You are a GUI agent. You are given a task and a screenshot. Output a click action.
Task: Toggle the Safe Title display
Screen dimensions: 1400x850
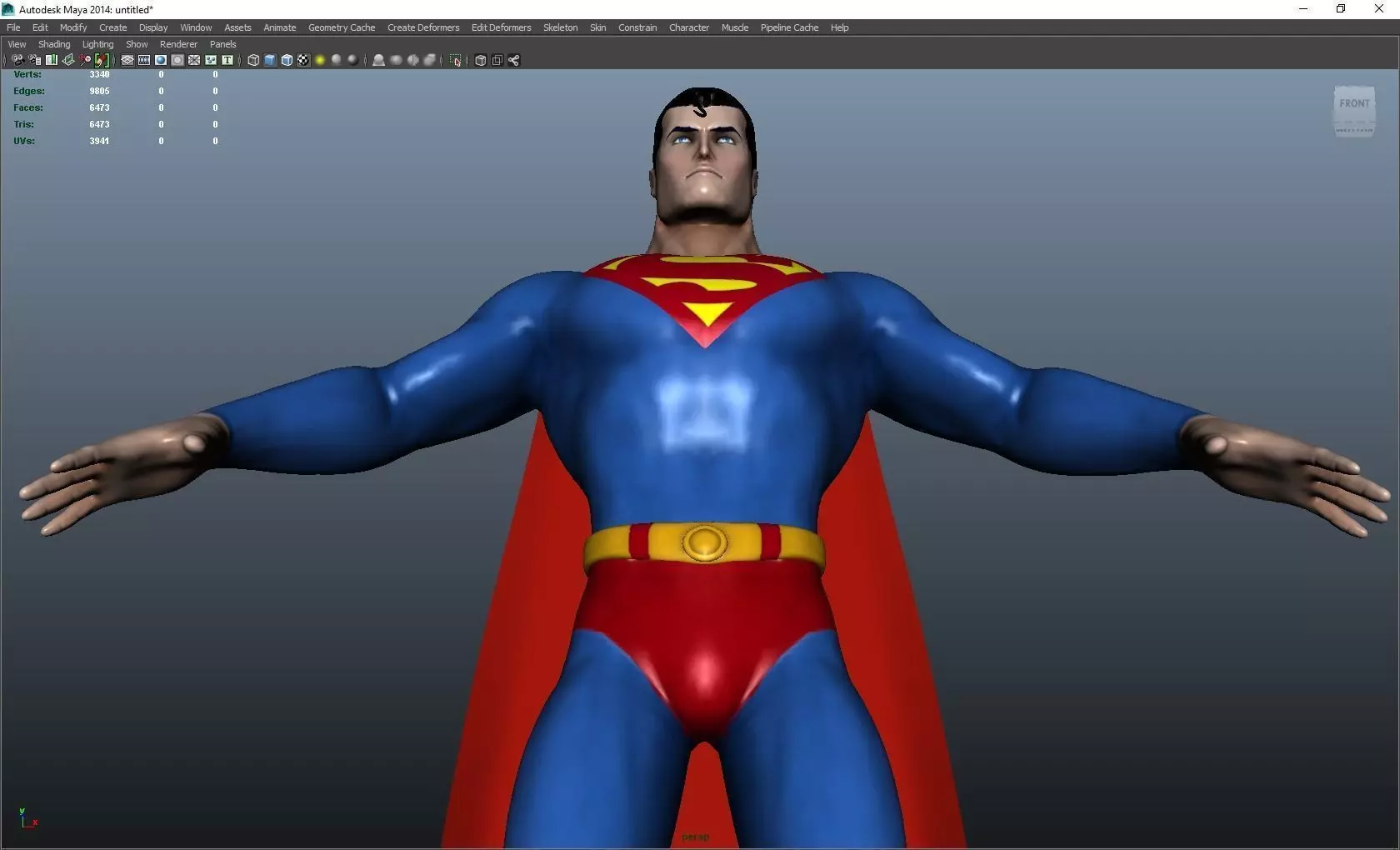[227, 60]
